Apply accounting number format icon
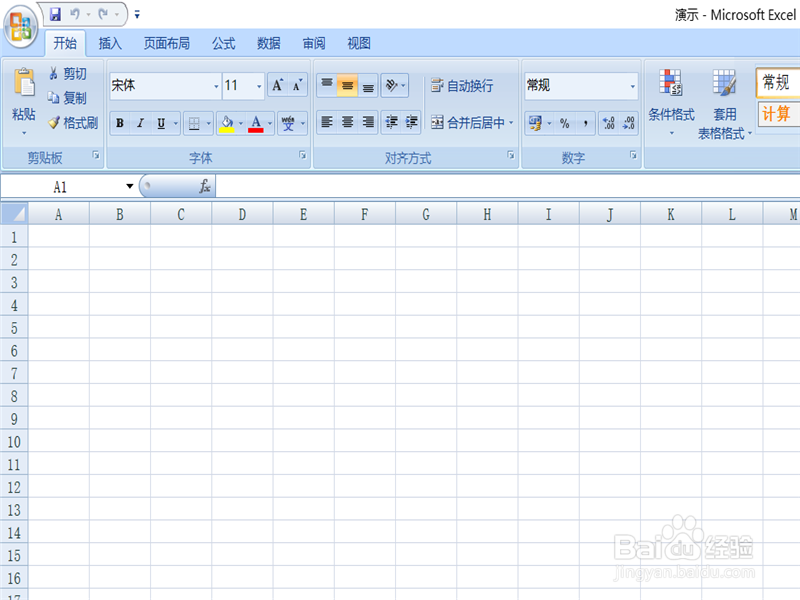This screenshot has height=600, width=800. click(535, 123)
